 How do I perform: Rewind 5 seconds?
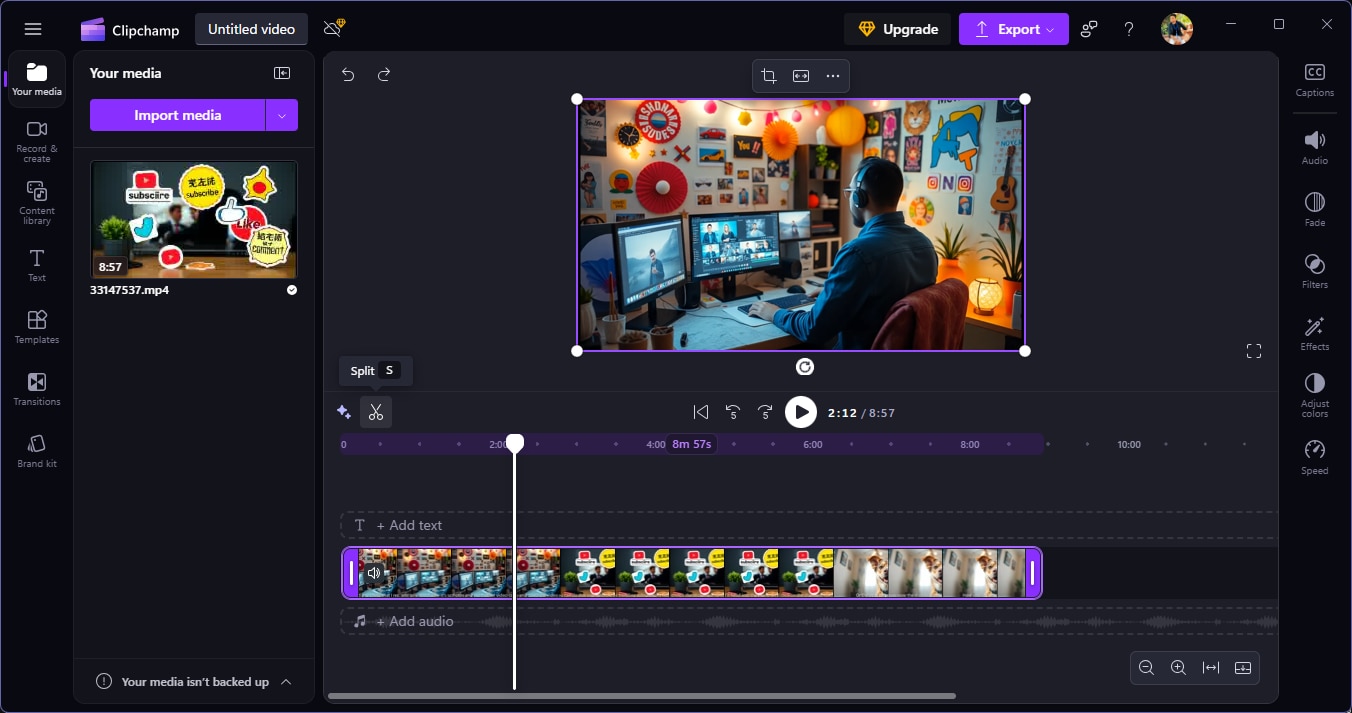tap(733, 412)
